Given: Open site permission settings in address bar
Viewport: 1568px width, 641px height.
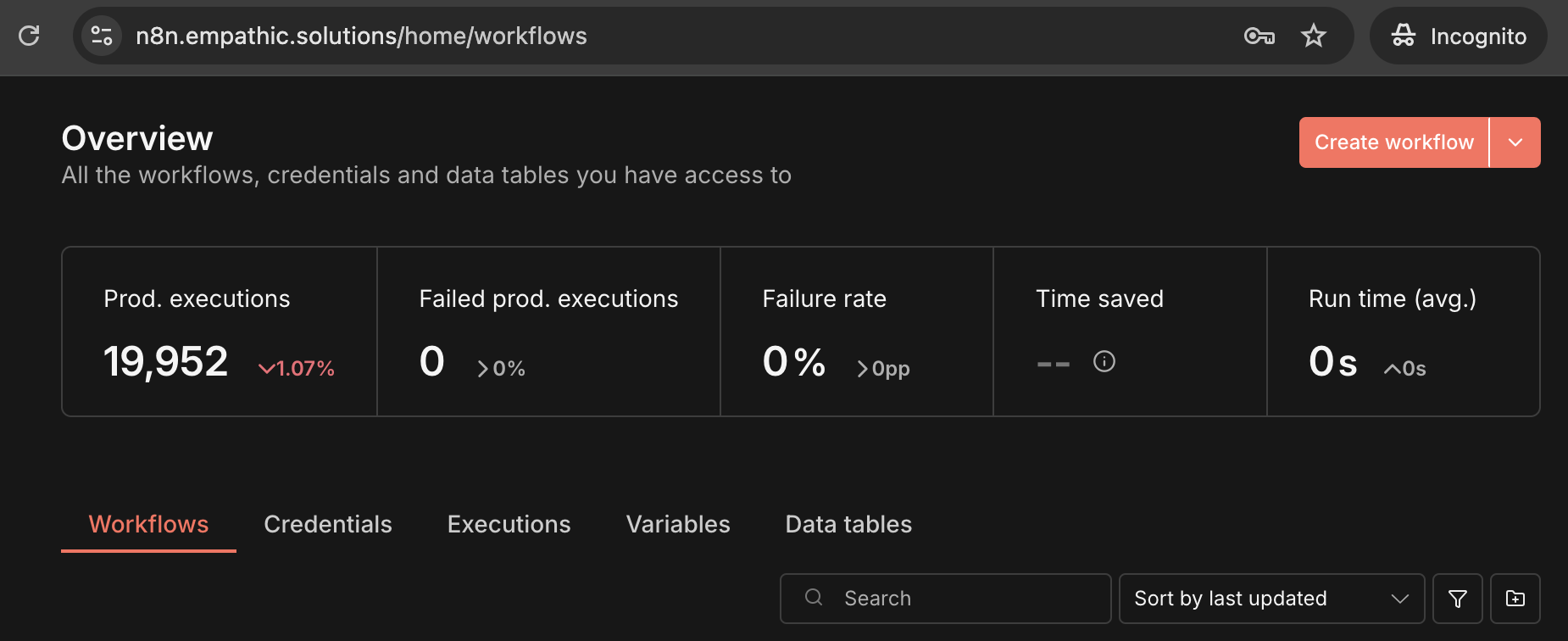Looking at the screenshot, I should (101, 36).
